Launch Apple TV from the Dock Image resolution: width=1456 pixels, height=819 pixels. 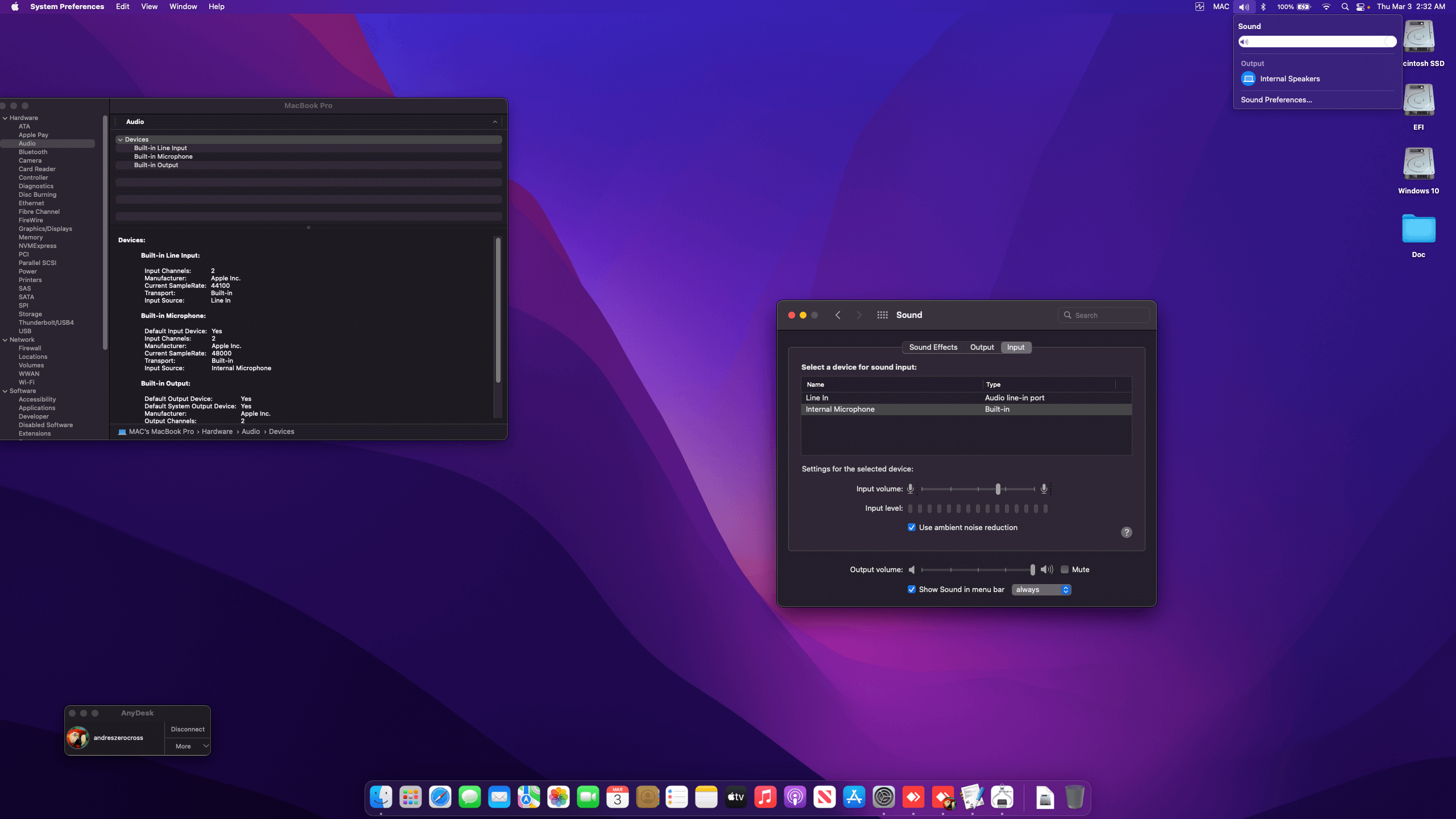pos(736,797)
